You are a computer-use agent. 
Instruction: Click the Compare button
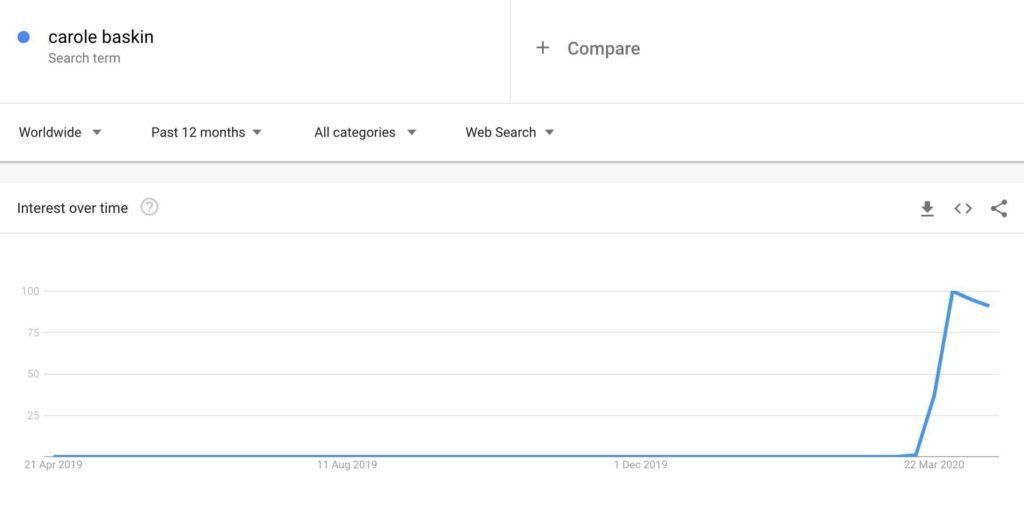pyautogui.click(x=603, y=48)
